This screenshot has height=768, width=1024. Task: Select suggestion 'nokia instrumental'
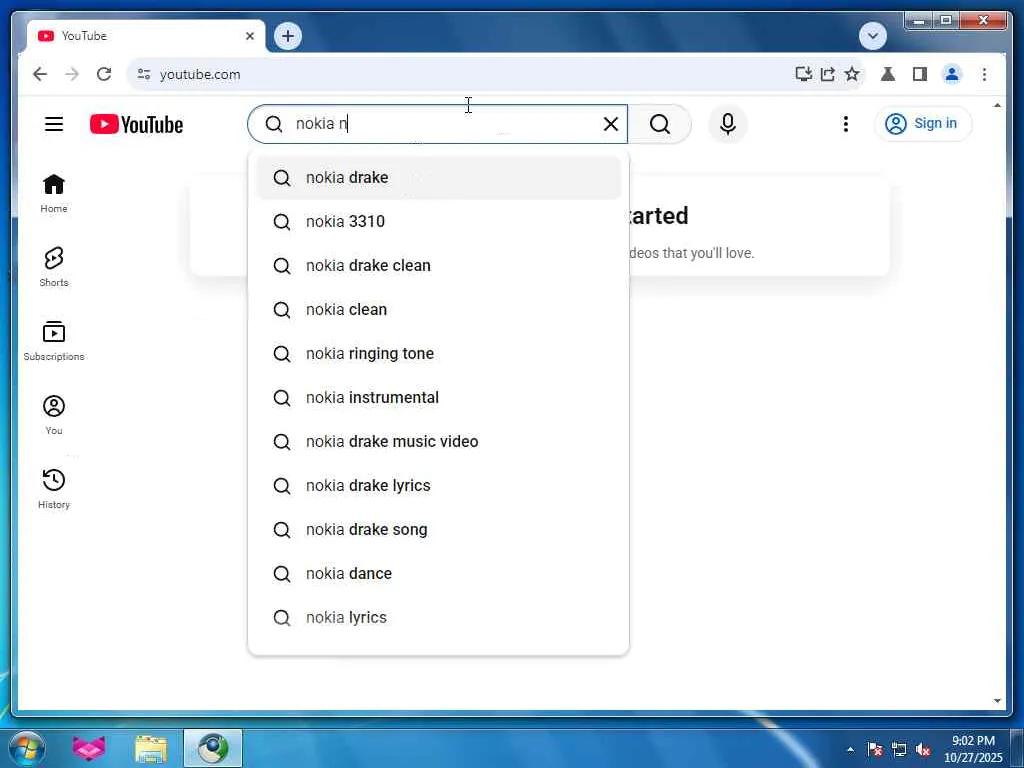[x=439, y=398]
